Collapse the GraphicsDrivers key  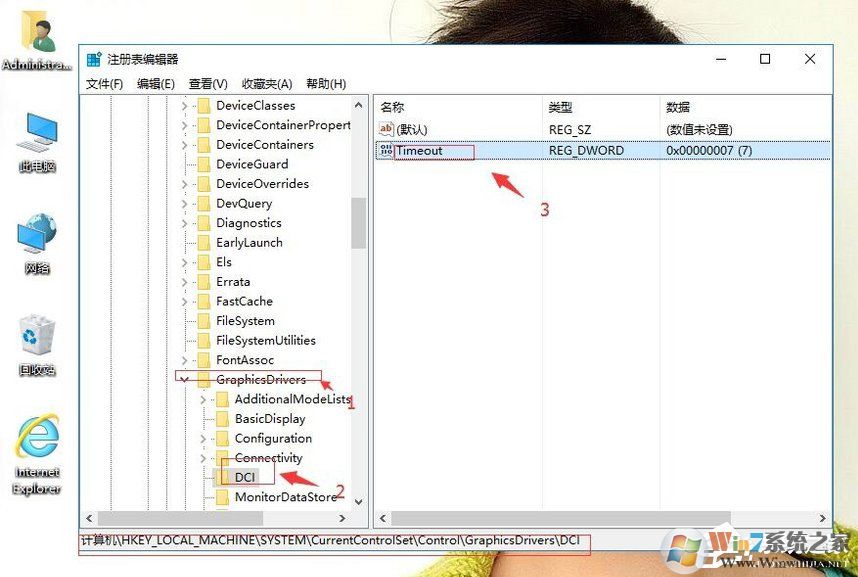pyautogui.click(x=185, y=379)
